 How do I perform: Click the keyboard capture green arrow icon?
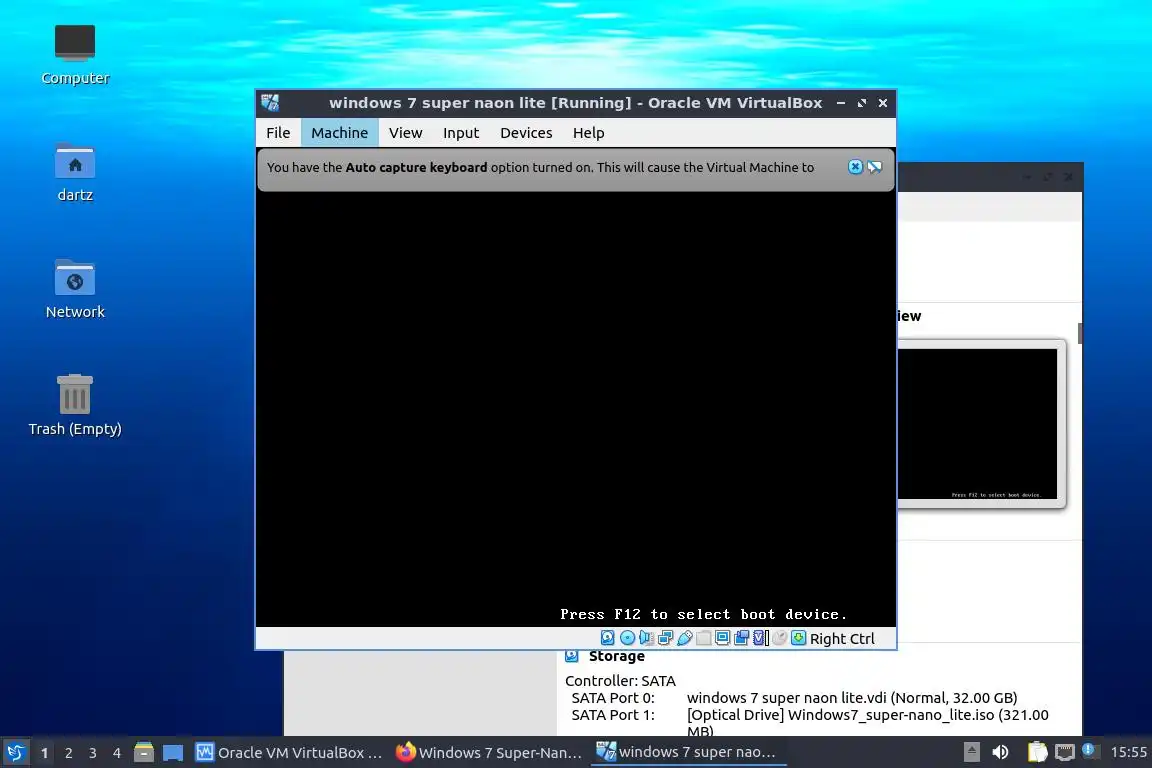pyautogui.click(x=799, y=638)
